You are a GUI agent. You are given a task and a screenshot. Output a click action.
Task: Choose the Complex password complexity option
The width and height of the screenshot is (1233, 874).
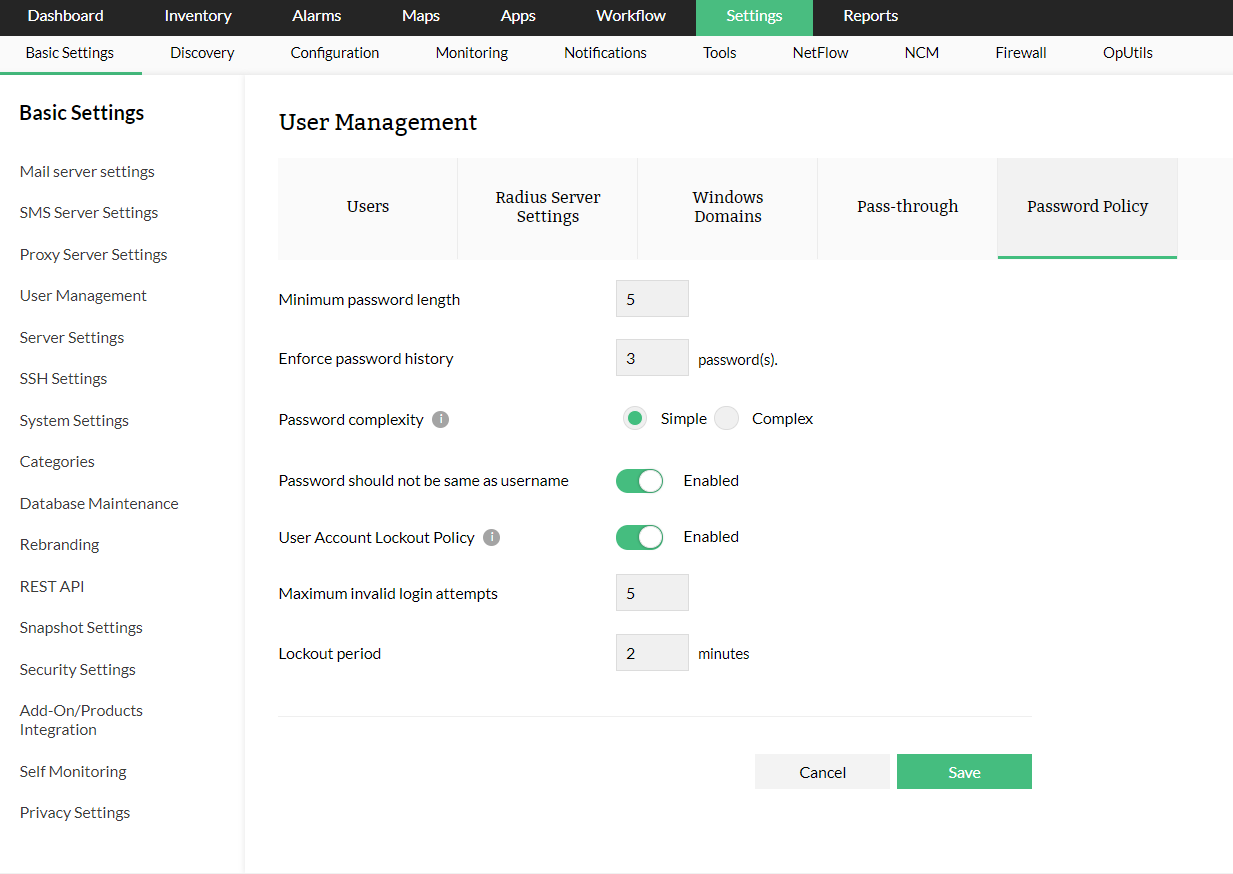[727, 419]
